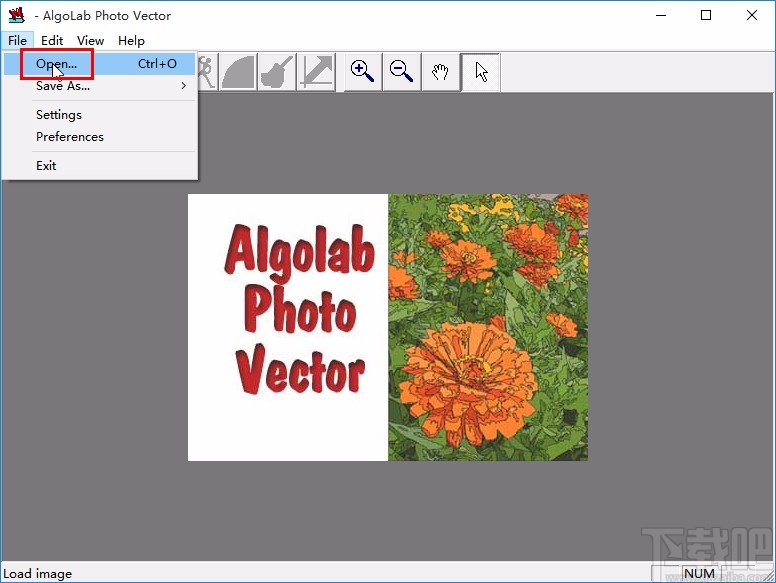The height and width of the screenshot is (583, 776).
Task: Choose Open... from the File menu
Action: (x=99, y=64)
